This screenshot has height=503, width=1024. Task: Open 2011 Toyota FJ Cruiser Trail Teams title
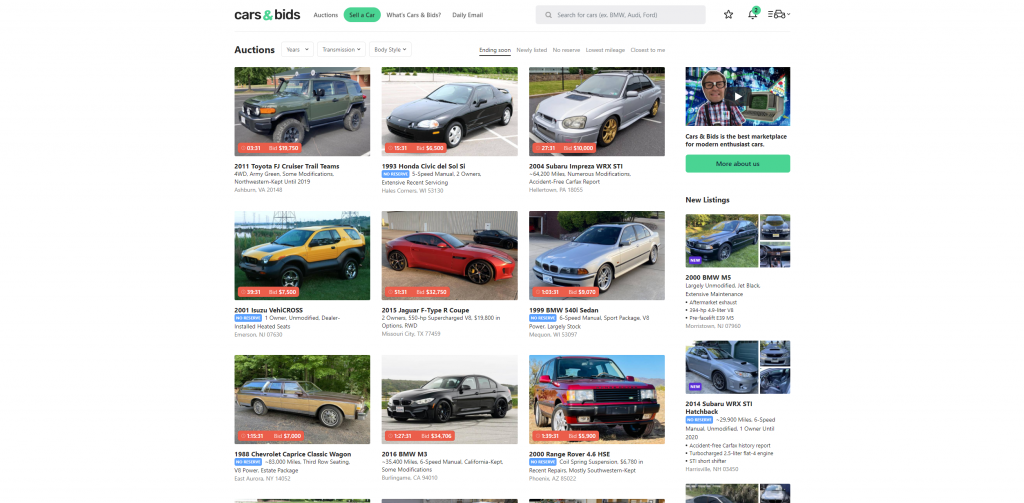pos(287,167)
